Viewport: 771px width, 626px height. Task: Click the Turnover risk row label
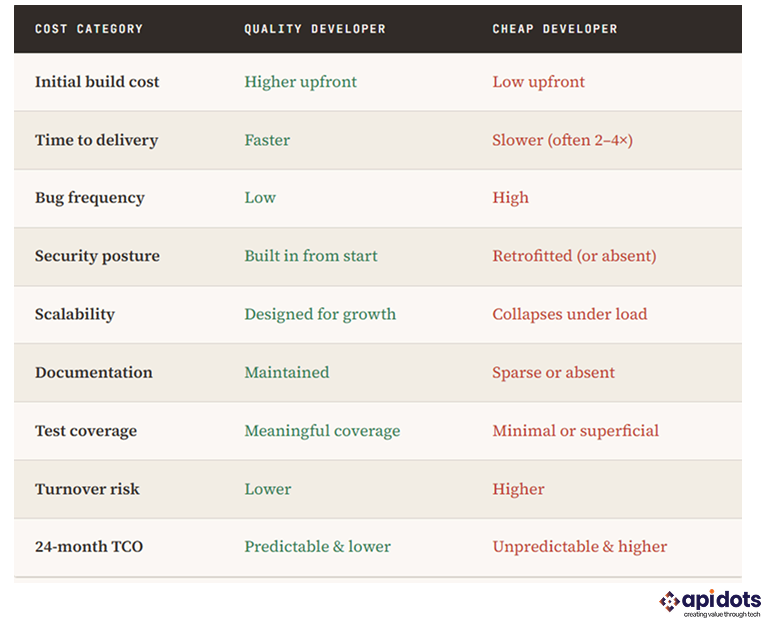[87, 489]
